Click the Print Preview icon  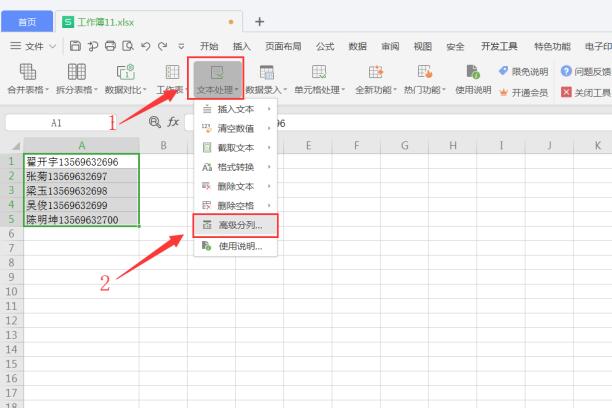tap(128, 46)
